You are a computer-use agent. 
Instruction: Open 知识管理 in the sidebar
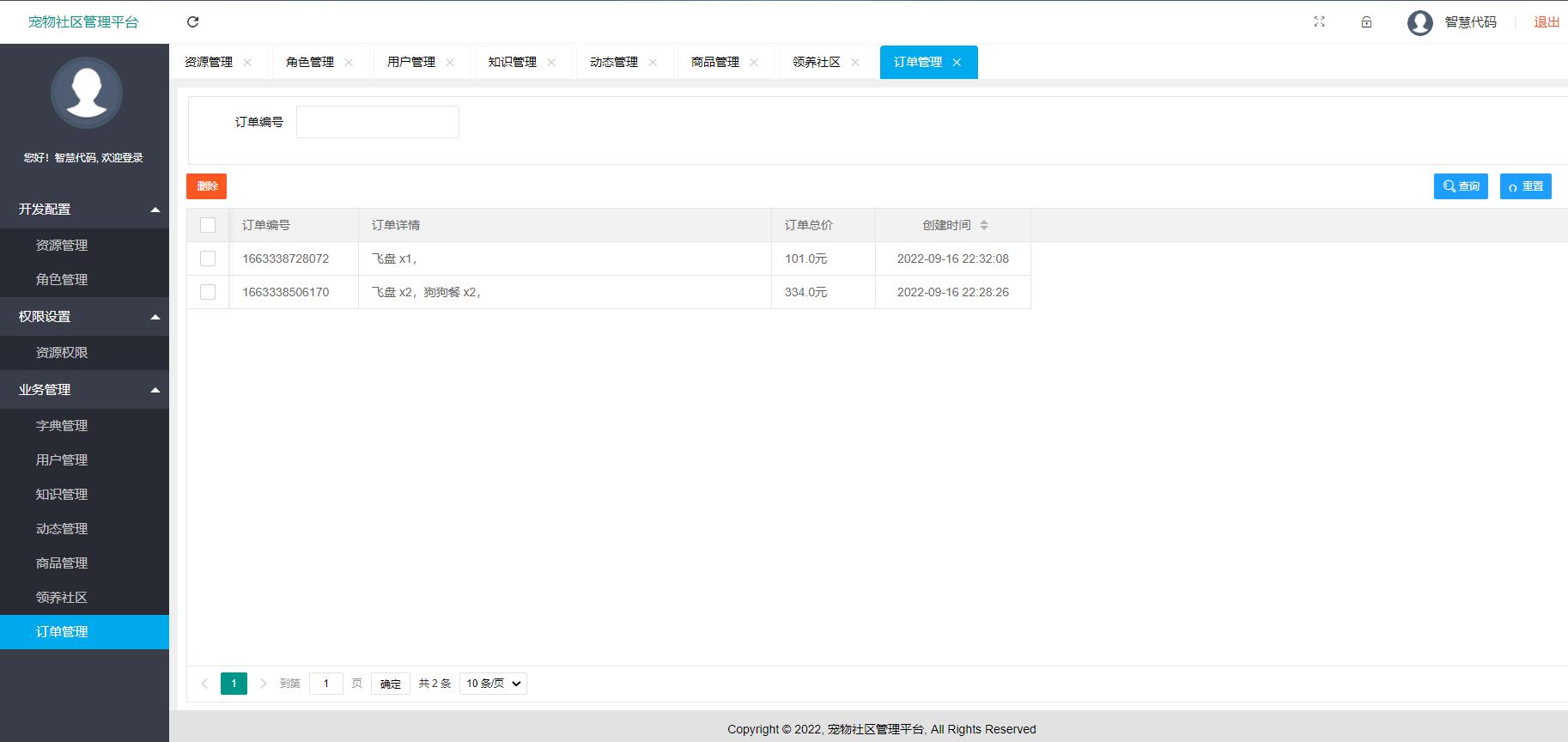point(84,495)
